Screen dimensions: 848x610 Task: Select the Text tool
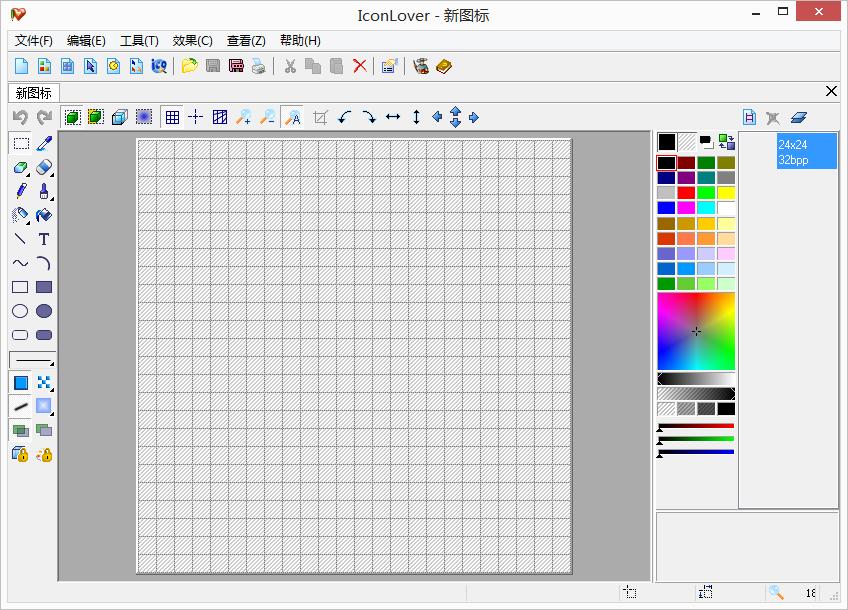45,239
